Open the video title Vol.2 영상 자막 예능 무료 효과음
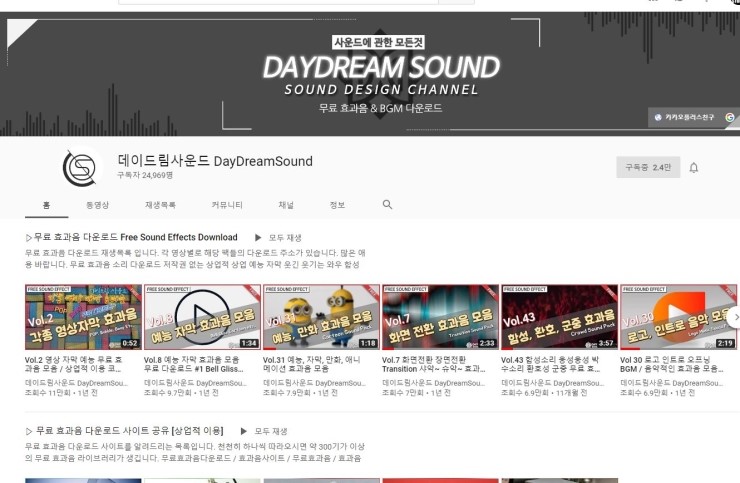The height and width of the screenshot is (483, 740). (x=74, y=364)
